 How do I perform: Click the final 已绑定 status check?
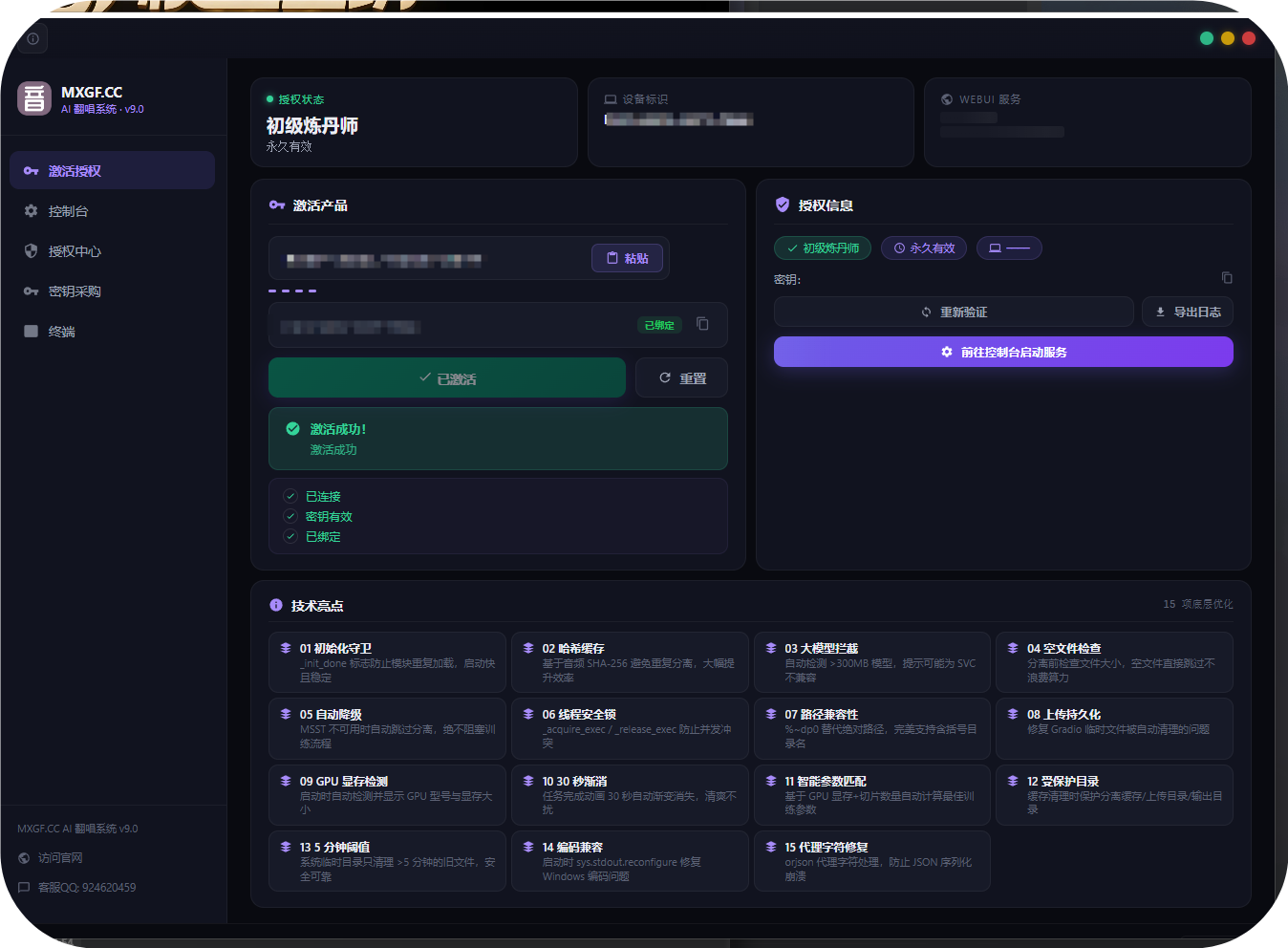(x=290, y=536)
